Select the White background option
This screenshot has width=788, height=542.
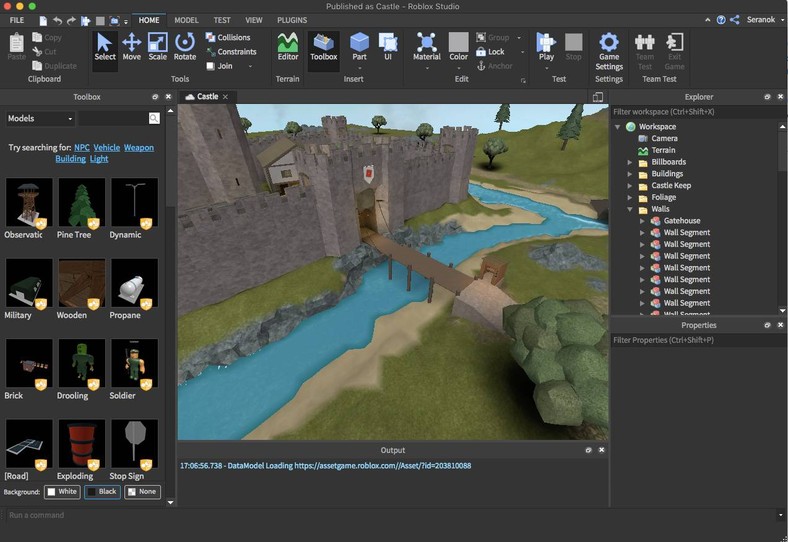pyautogui.click(x=61, y=492)
